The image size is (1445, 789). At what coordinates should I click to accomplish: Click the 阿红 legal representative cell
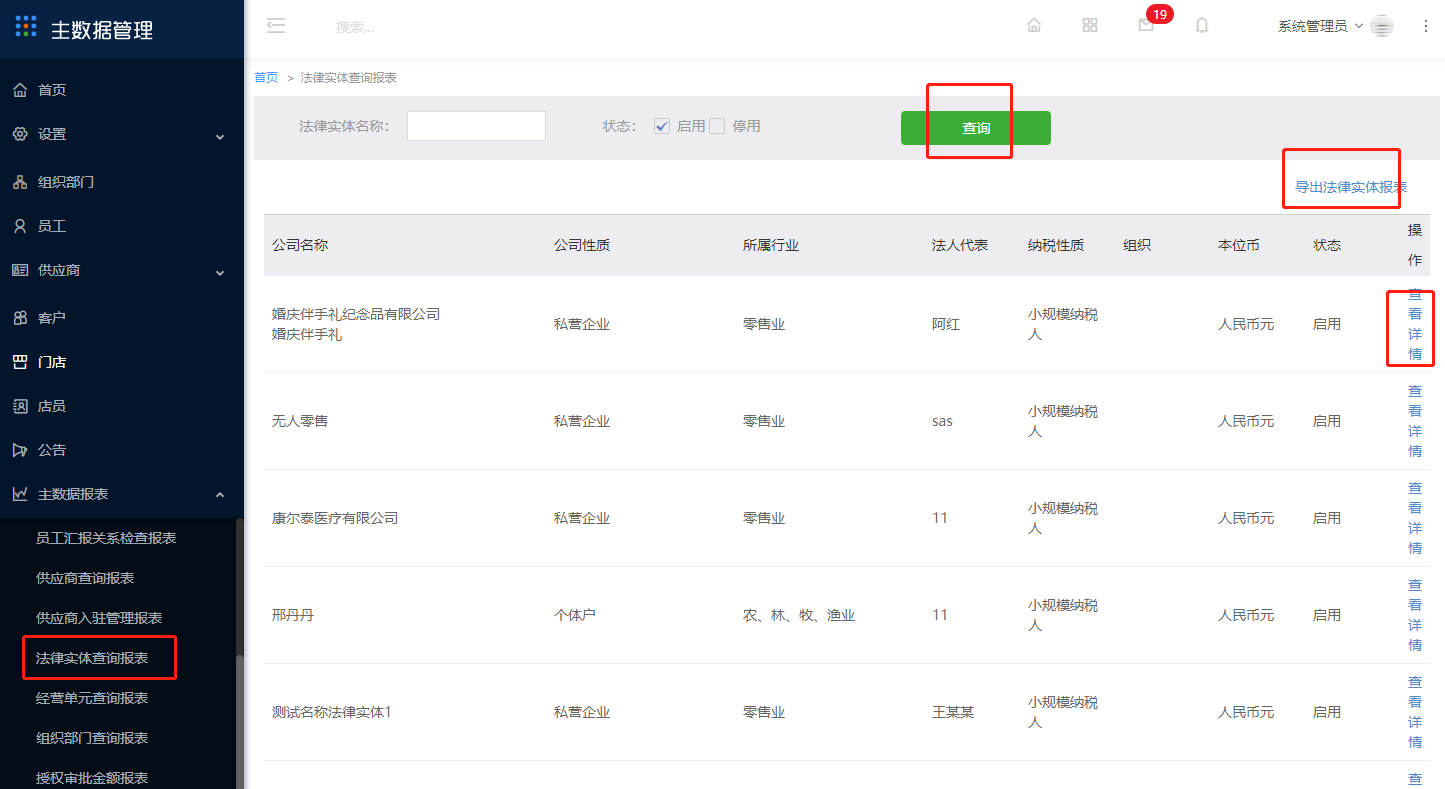(946, 324)
